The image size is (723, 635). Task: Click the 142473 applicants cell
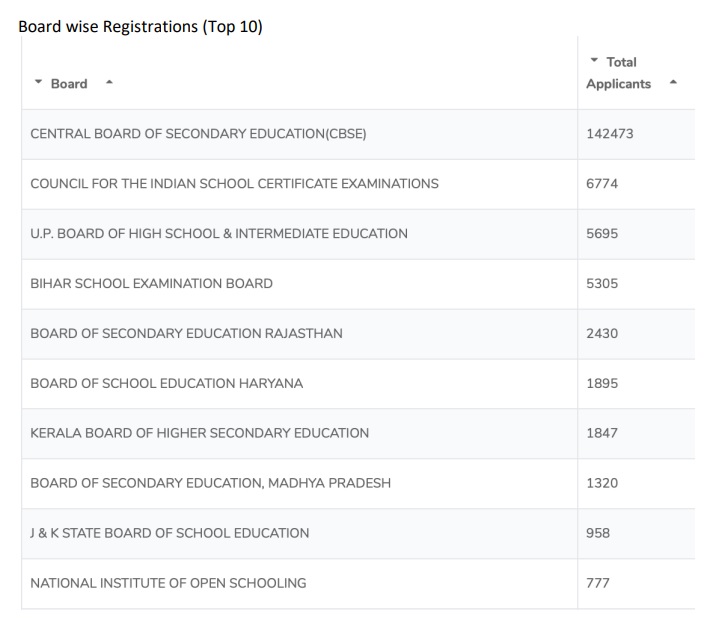pyautogui.click(x=610, y=134)
